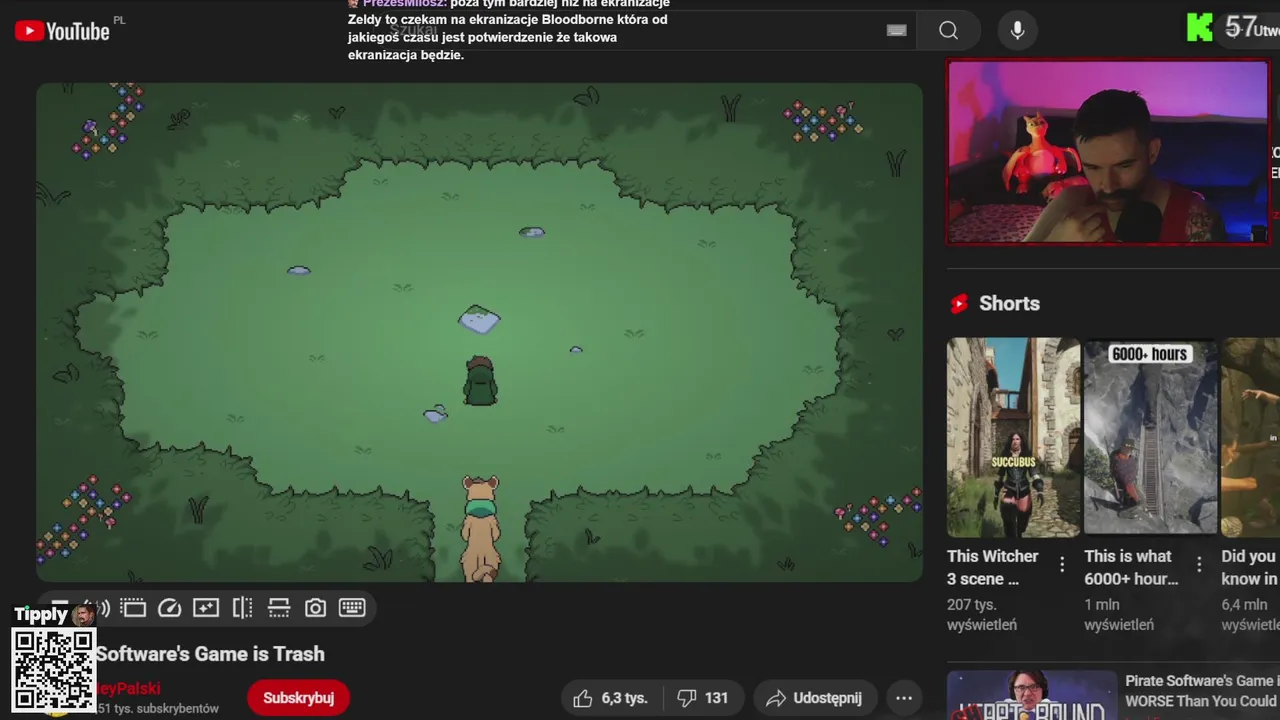Screen dimensions: 1280x720
Task: Click the horizontal split crop toolbar icon
Action: (279, 608)
